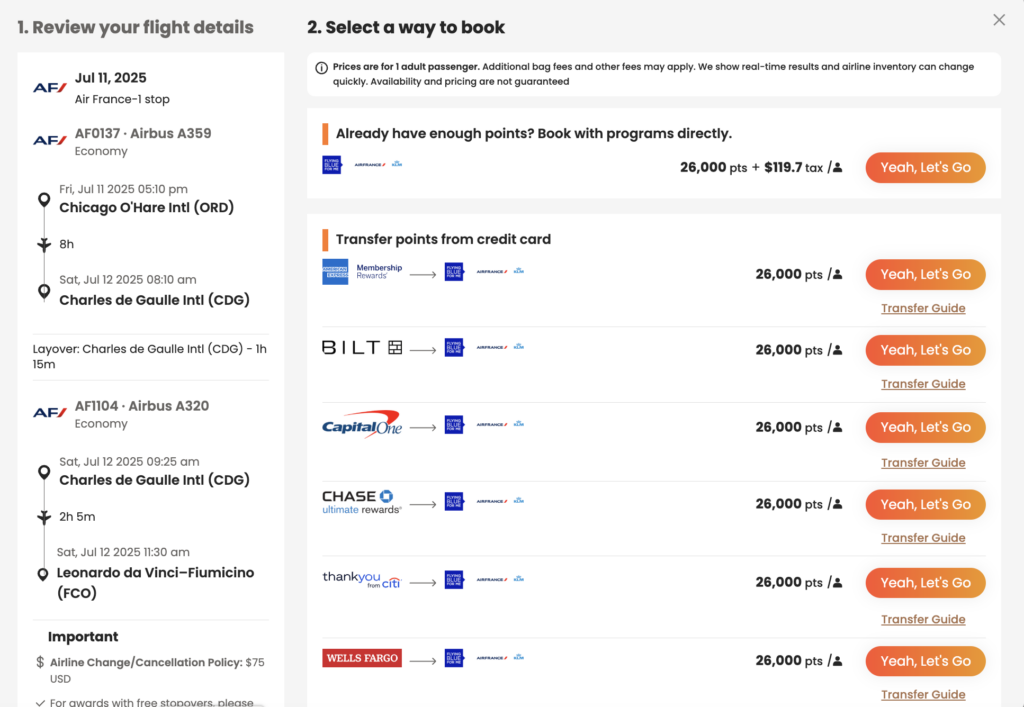Viewport: 1024px width, 707px height.
Task: Click the Capital One logo
Action: point(362,424)
